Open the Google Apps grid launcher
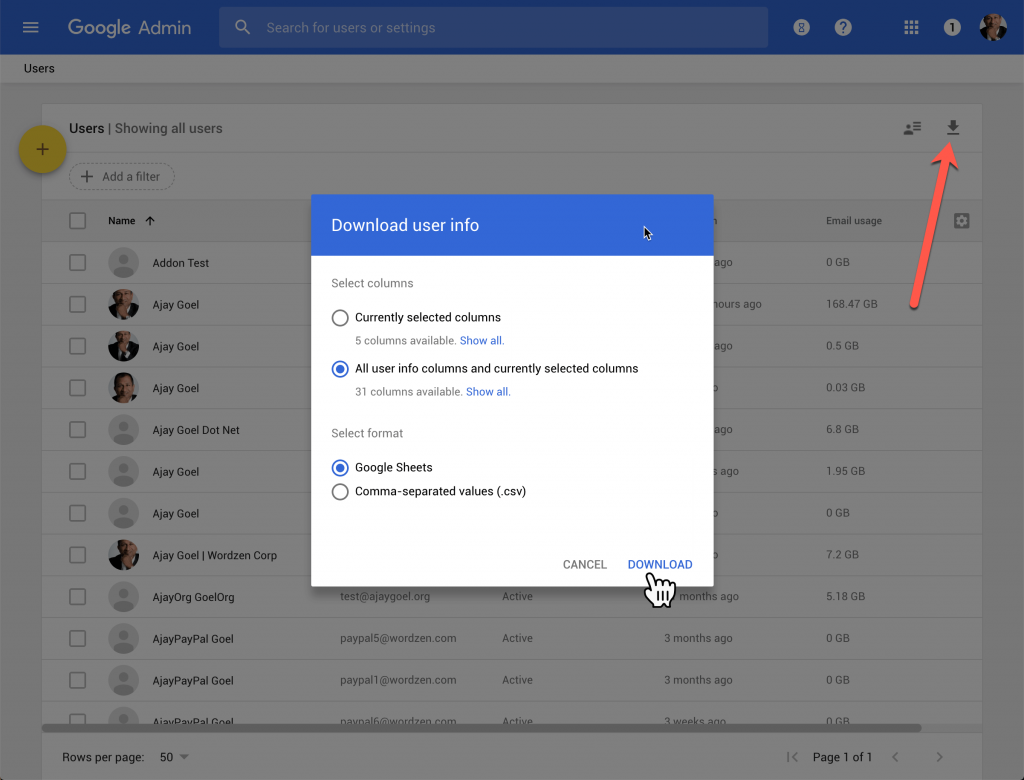Image resolution: width=1024 pixels, height=780 pixels. (911, 27)
